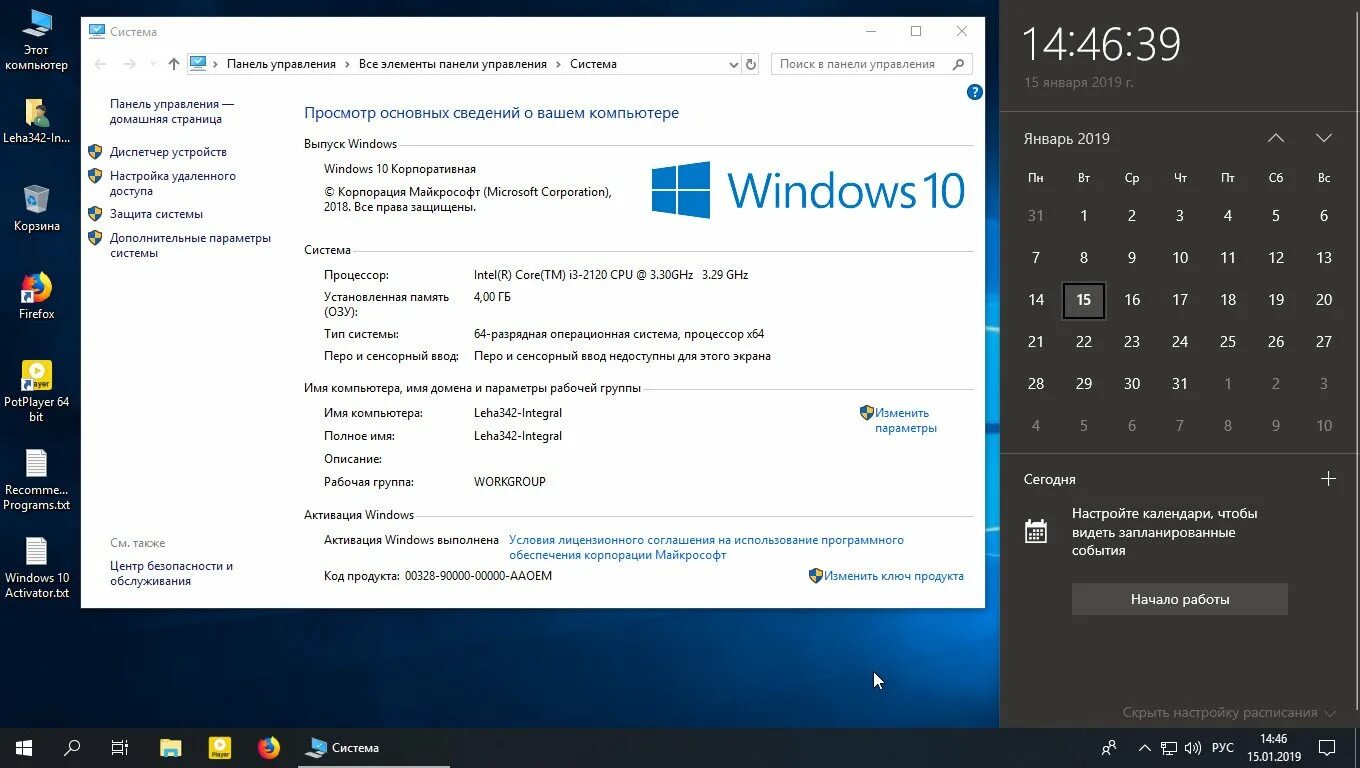Viewport: 1360px width, 768px height.
Task: Click Панель управления breadcrumb
Action: (281, 64)
